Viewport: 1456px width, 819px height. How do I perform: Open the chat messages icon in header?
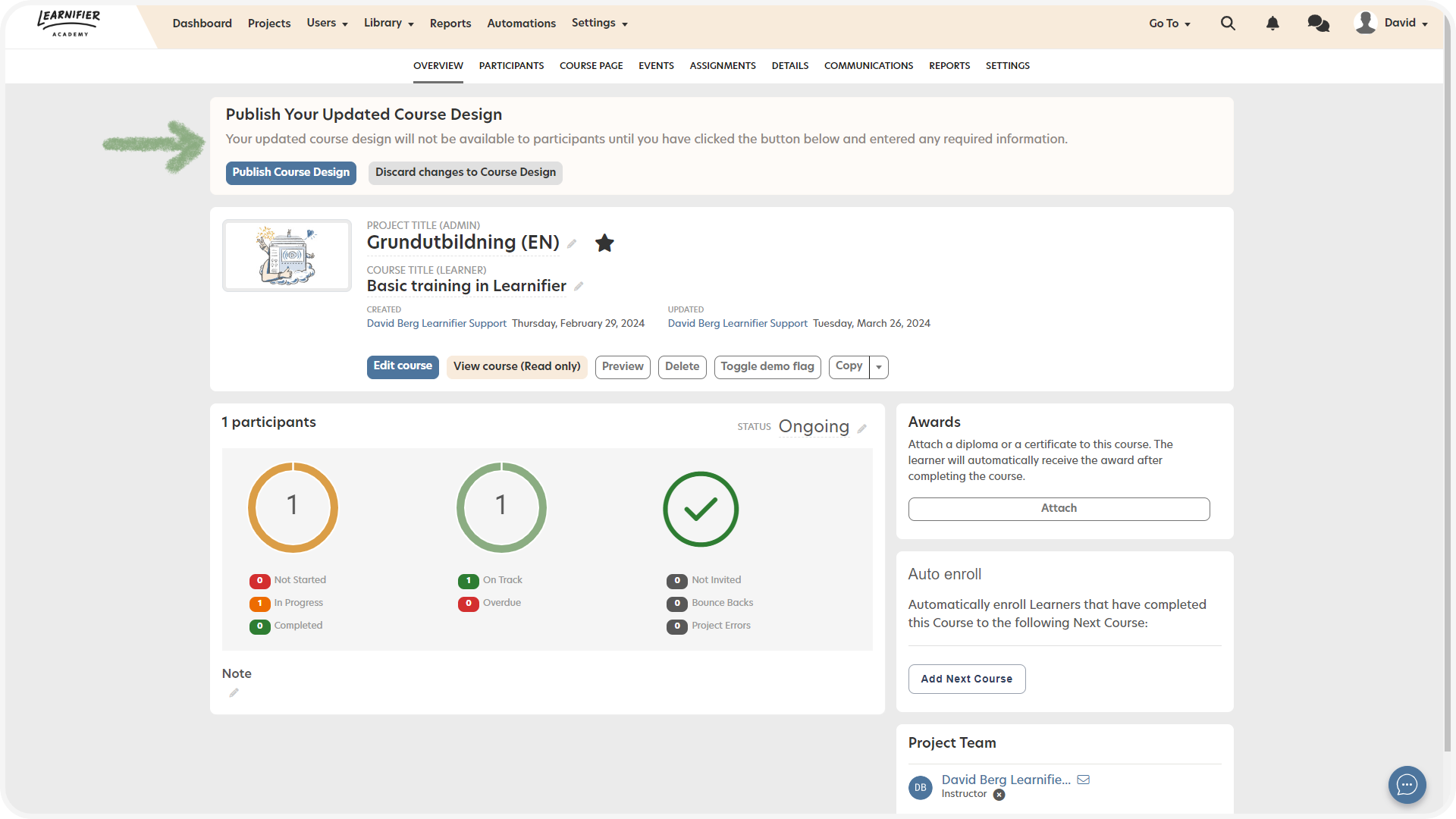pos(1319,24)
